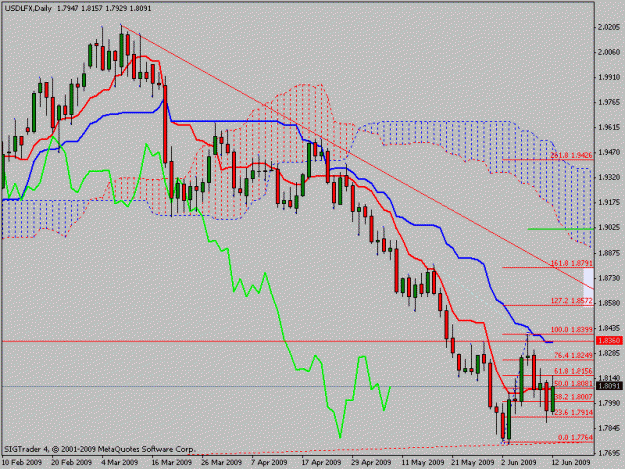Click the 1.7695 price axis label
The width and height of the screenshot is (625, 469).
(x=609, y=453)
